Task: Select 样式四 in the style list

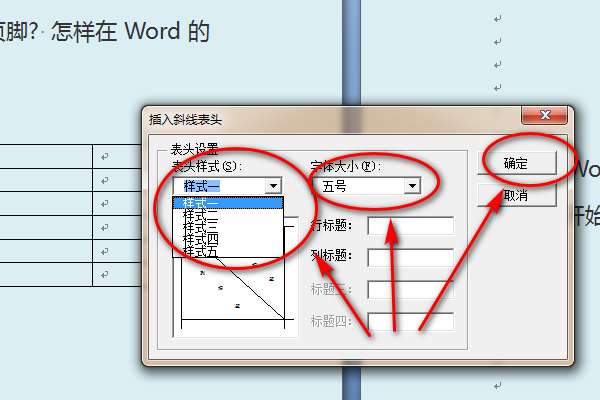Action: pos(228,240)
